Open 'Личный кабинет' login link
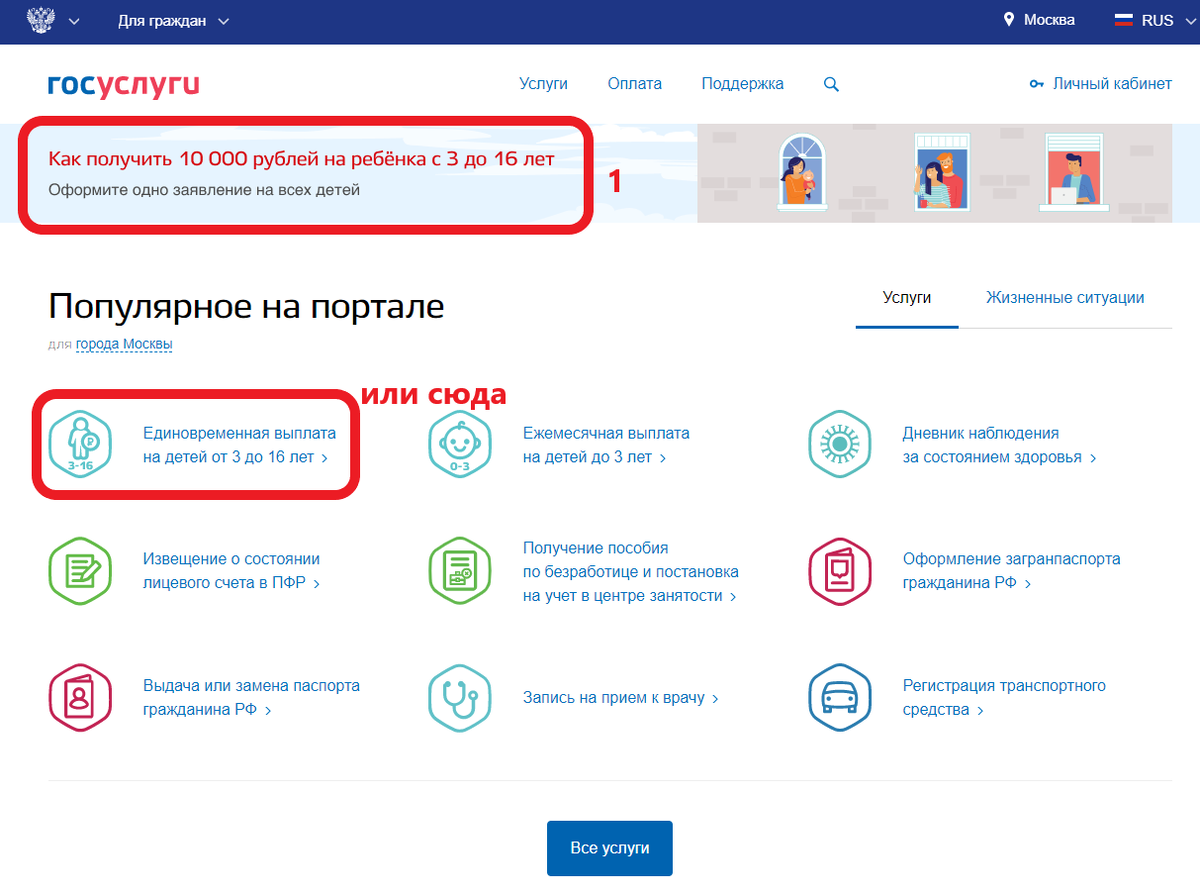1200x895 pixels. click(x=1112, y=84)
